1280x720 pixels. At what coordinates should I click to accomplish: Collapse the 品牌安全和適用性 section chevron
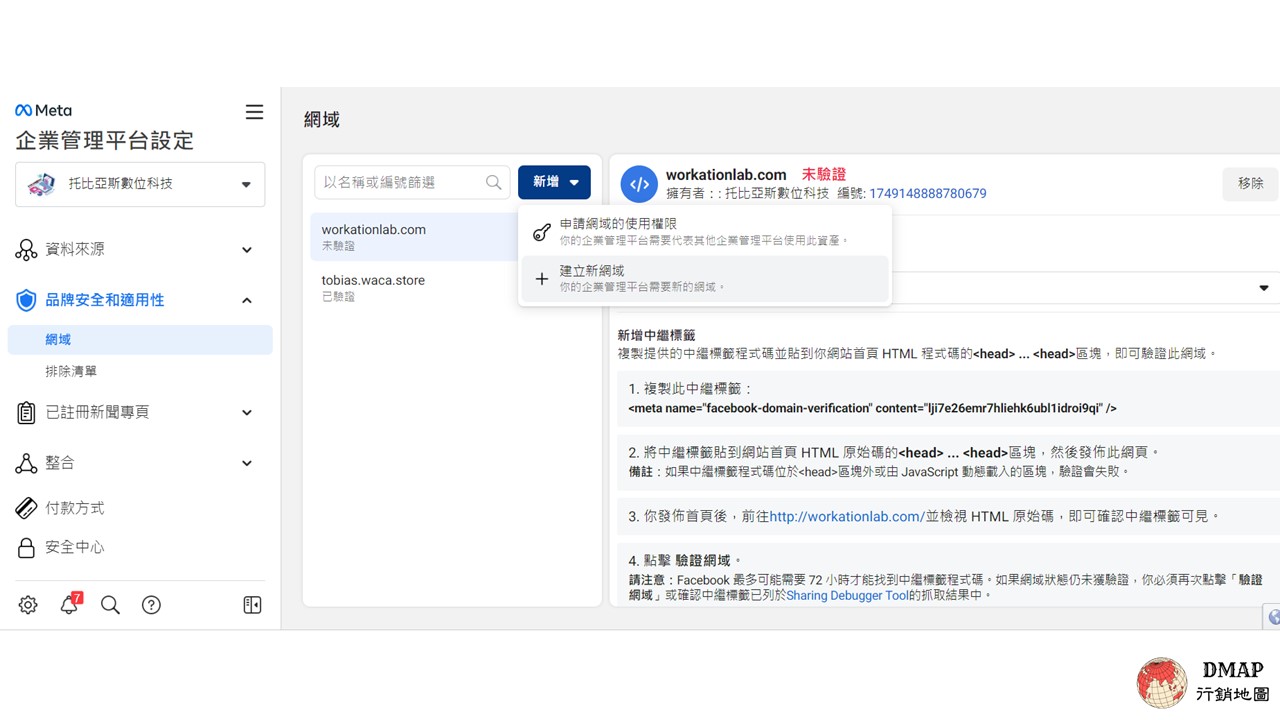click(x=247, y=300)
